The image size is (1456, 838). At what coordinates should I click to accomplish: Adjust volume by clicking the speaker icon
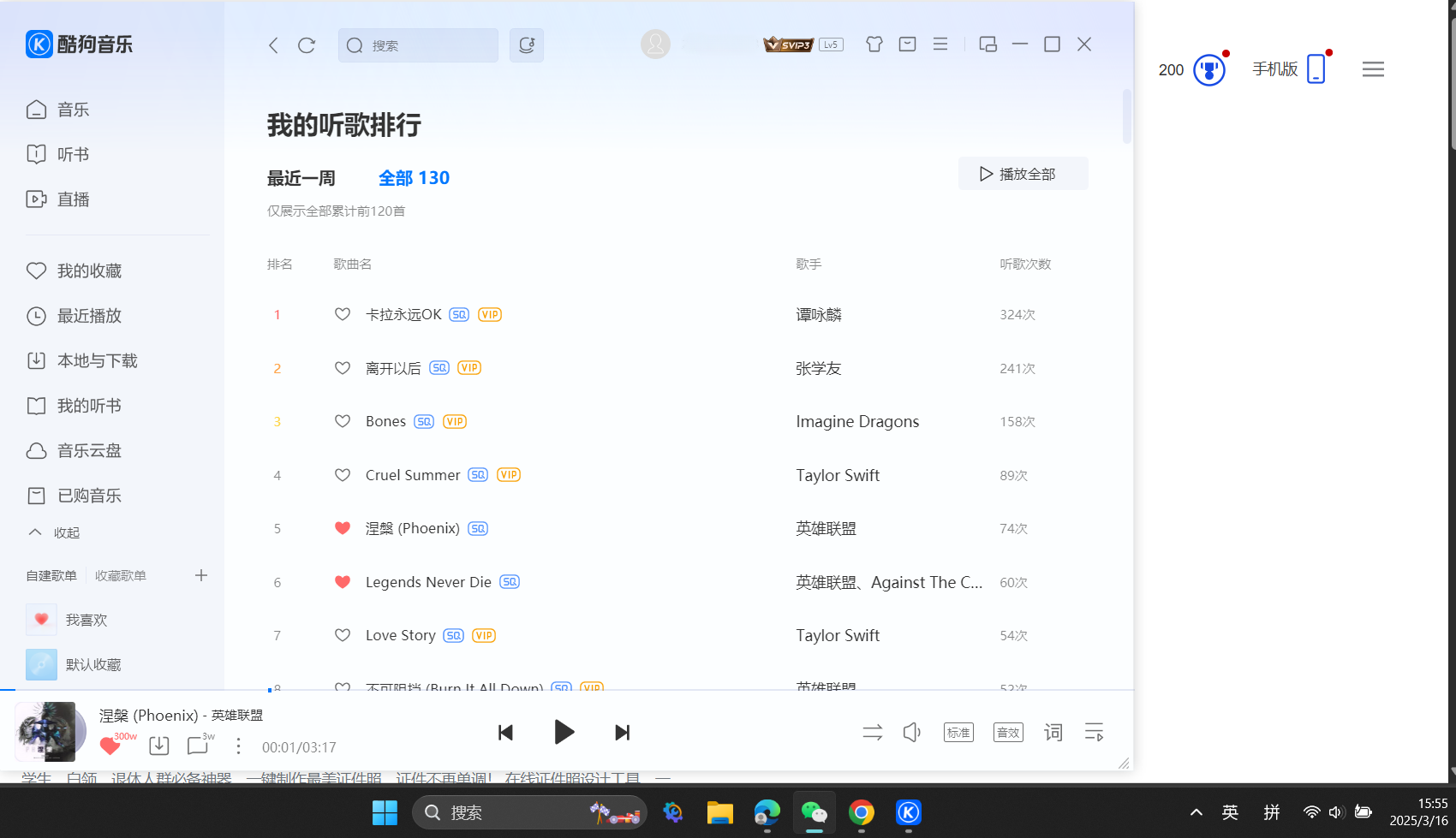(911, 733)
